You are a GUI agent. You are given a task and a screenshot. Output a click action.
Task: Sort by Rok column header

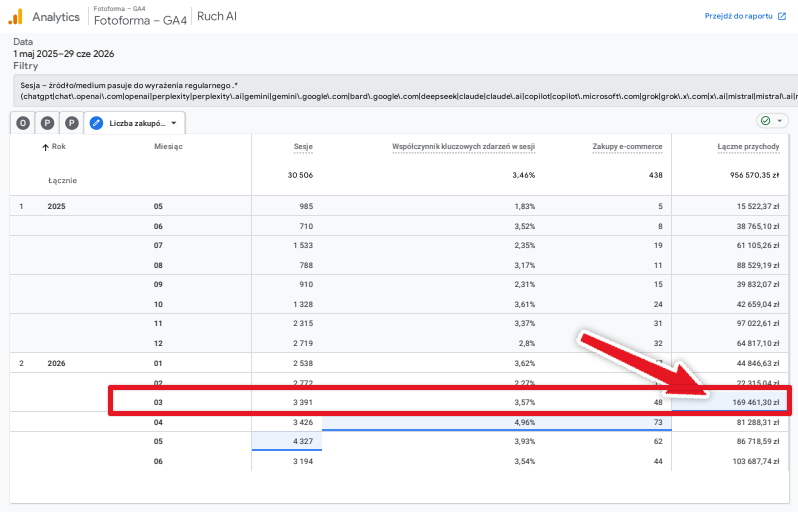59,147
